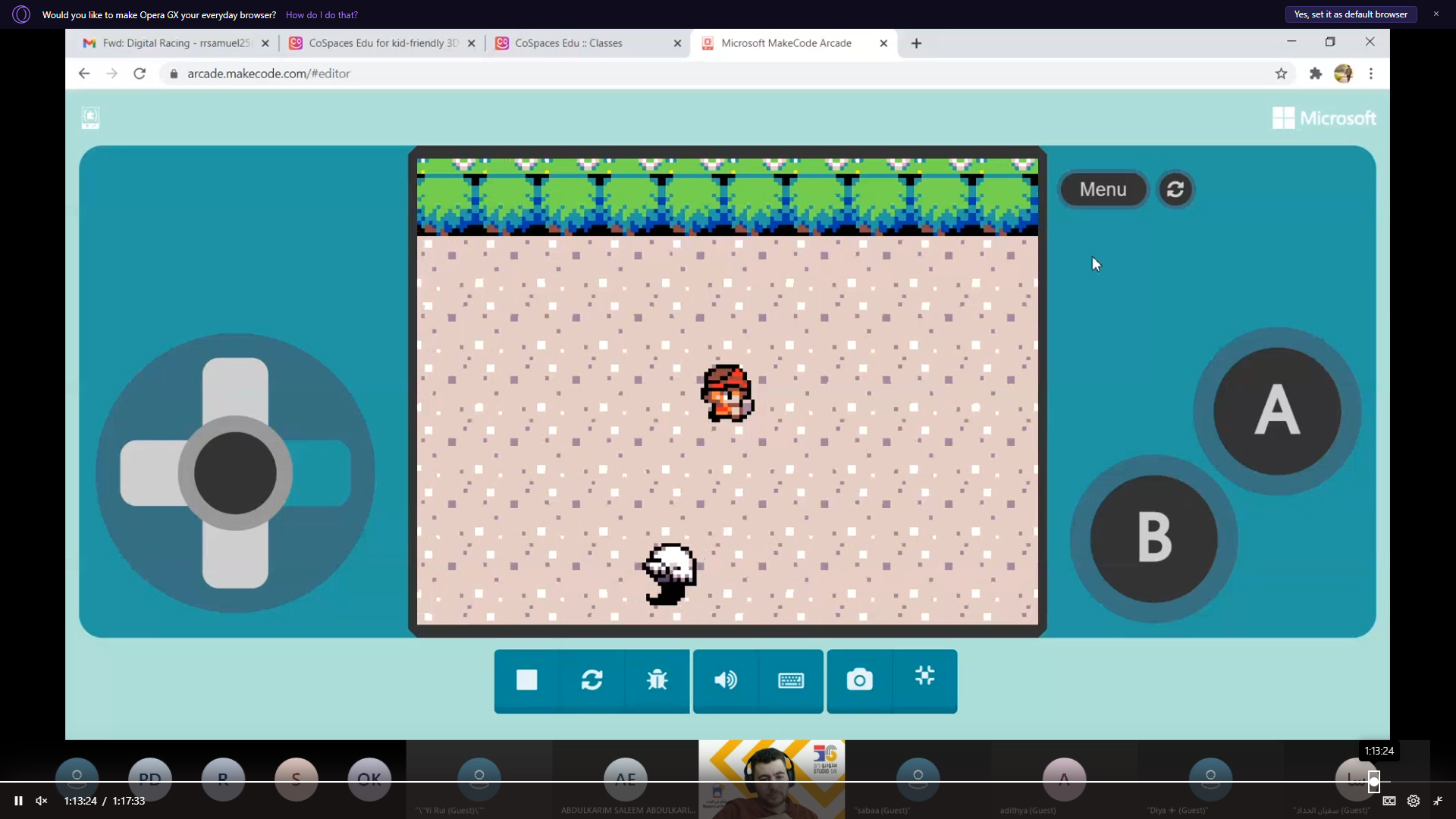Click the presenter webcam thumbnail
The width and height of the screenshot is (1456, 819).
click(x=771, y=779)
